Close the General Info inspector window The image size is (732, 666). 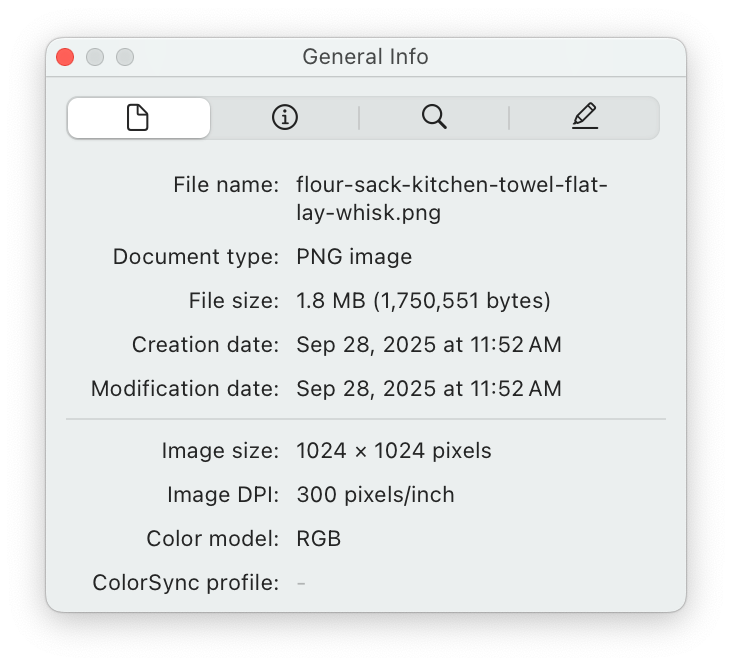[x=65, y=57]
